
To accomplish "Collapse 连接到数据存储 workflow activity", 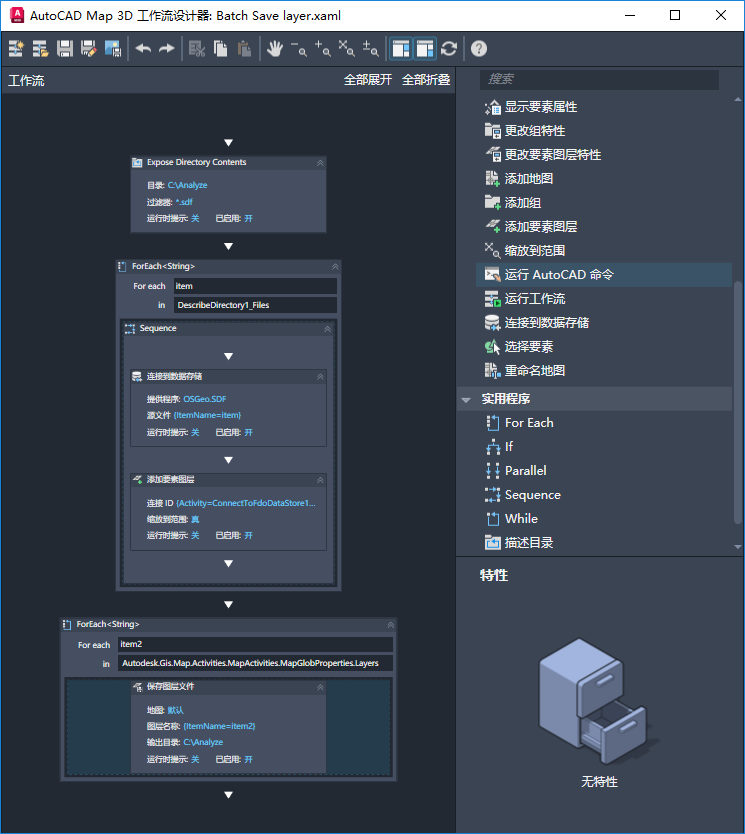I will (x=320, y=377).
